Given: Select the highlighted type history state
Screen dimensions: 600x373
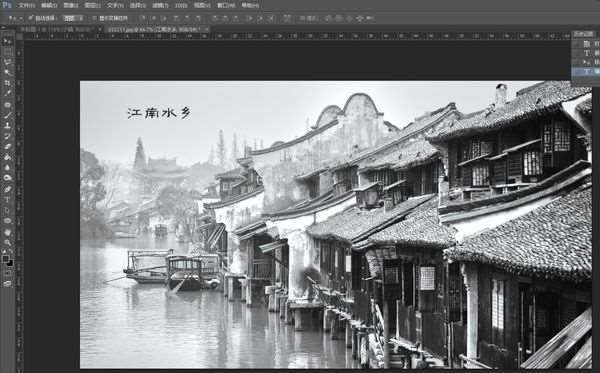Looking at the screenshot, I should tap(586, 71).
